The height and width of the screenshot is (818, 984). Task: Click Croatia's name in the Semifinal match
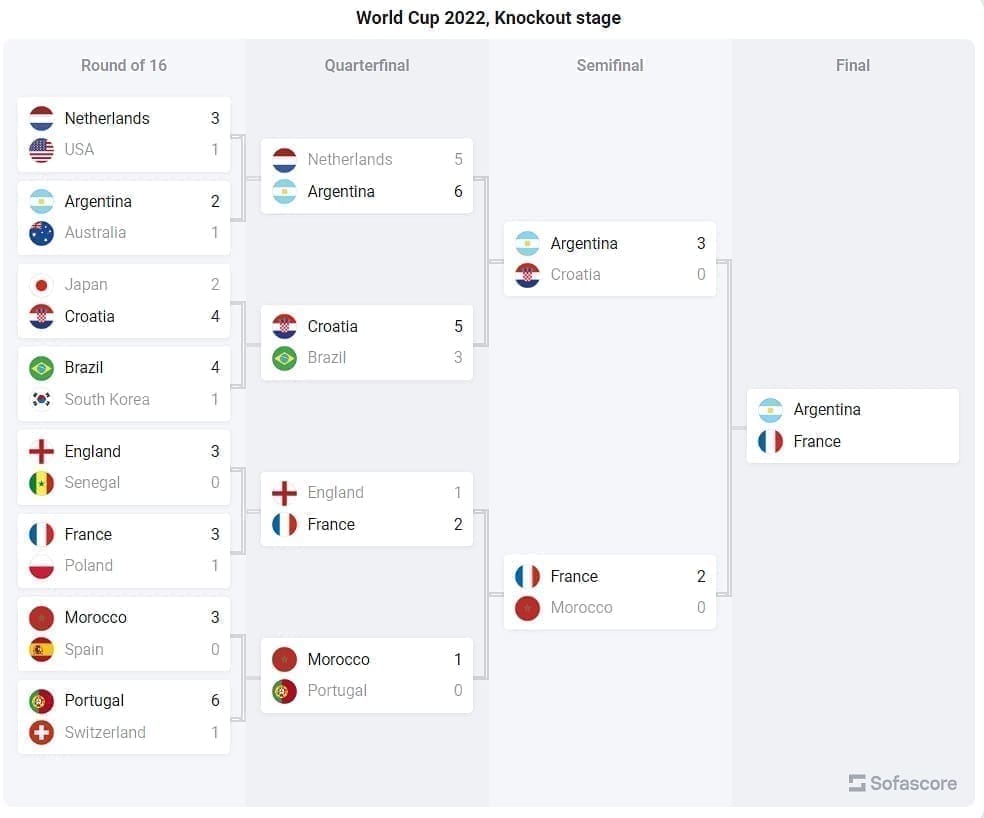pos(575,275)
